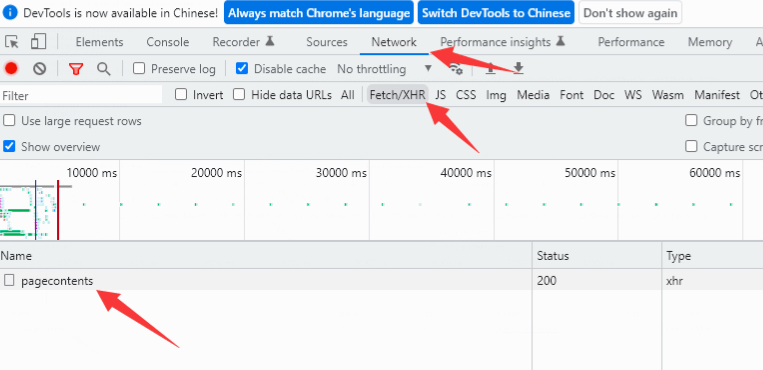This screenshot has height=370, width=763.
Task: Open the No throttling dropdown
Action: coord(384,69)
